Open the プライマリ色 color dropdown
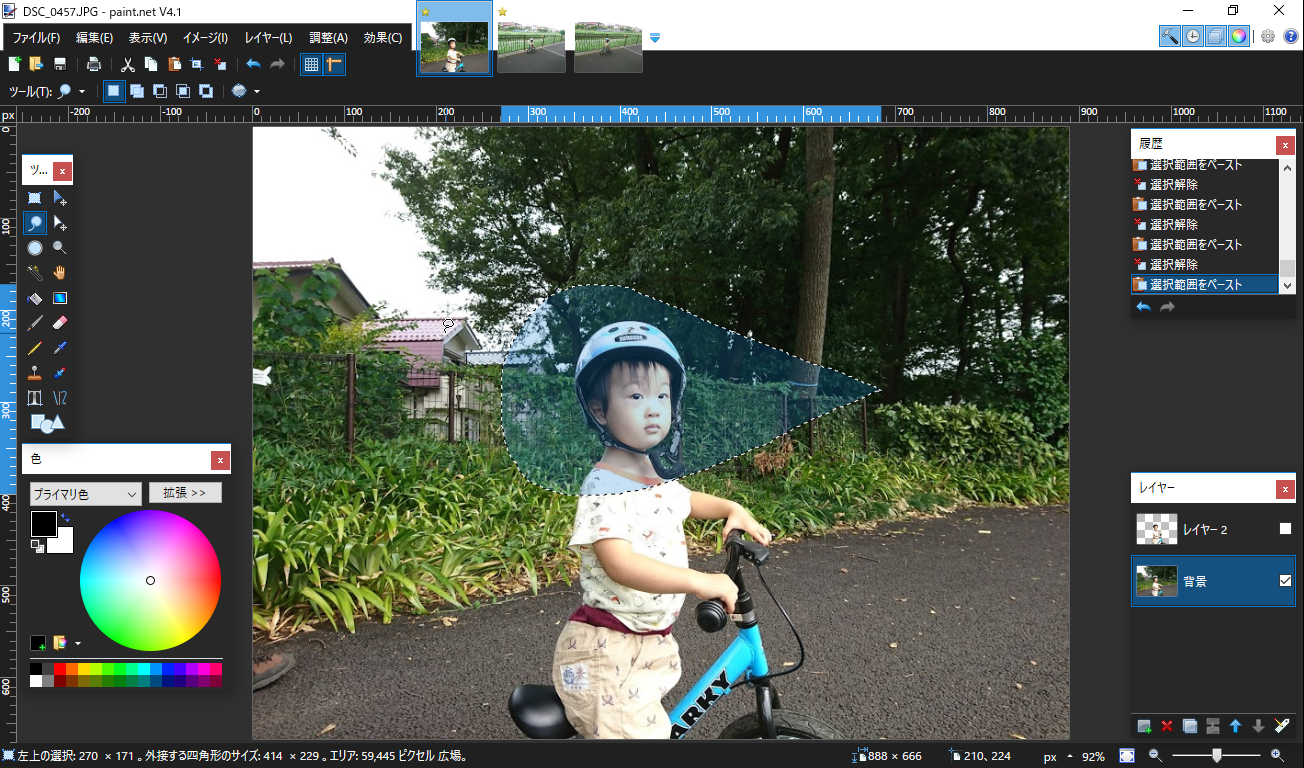Viewport: 1304px width, 768px height. [x=85, y=494]
